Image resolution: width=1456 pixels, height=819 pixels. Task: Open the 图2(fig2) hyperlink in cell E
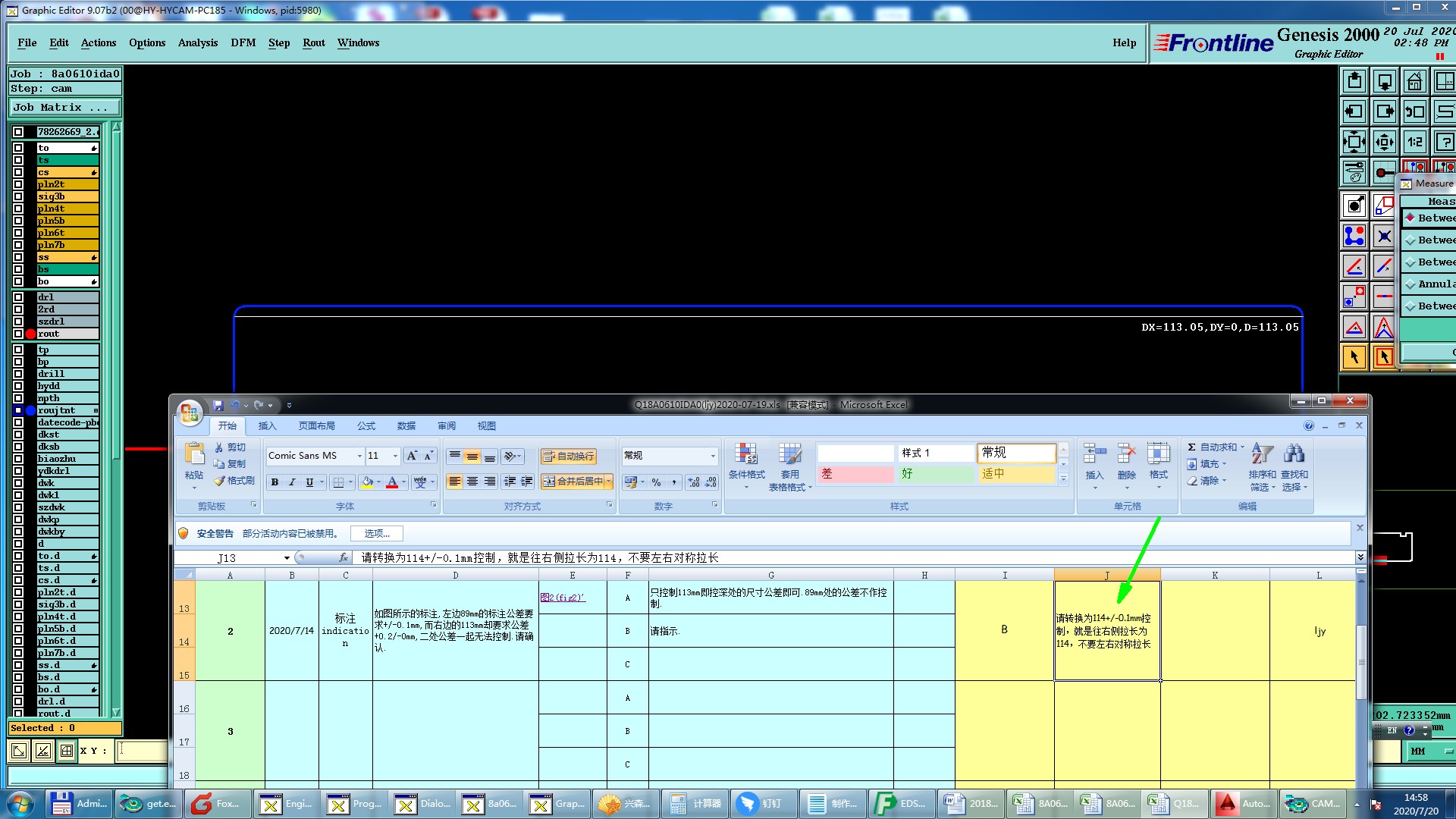click(x=563, y=598)
